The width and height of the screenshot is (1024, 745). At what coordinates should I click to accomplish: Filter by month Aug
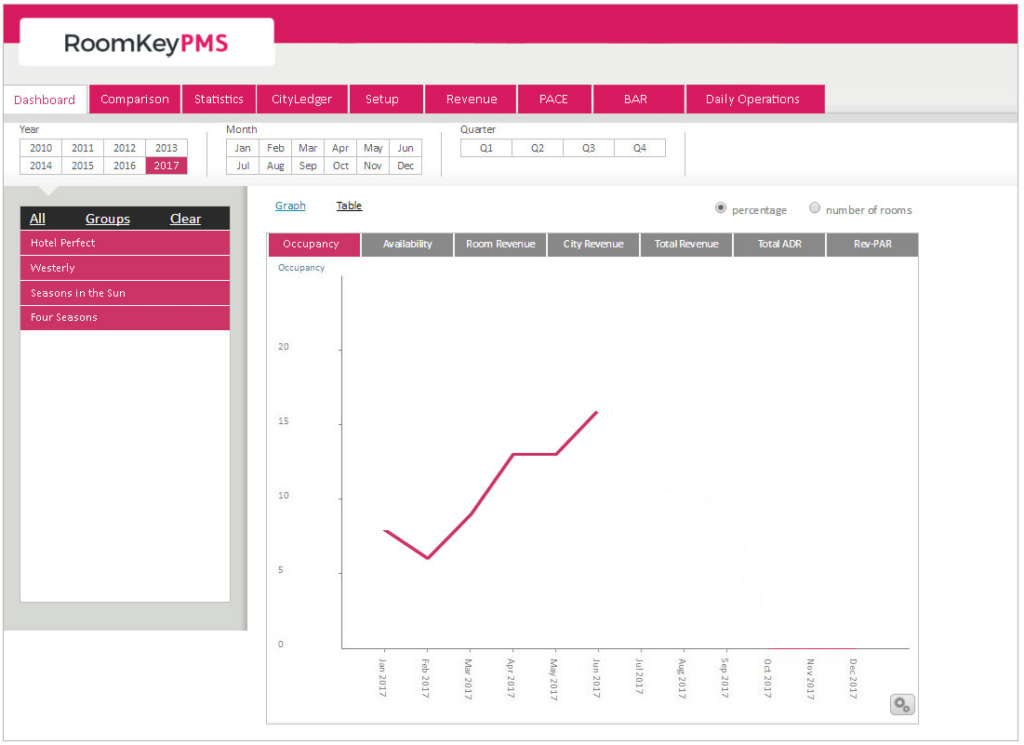(276, 166)
